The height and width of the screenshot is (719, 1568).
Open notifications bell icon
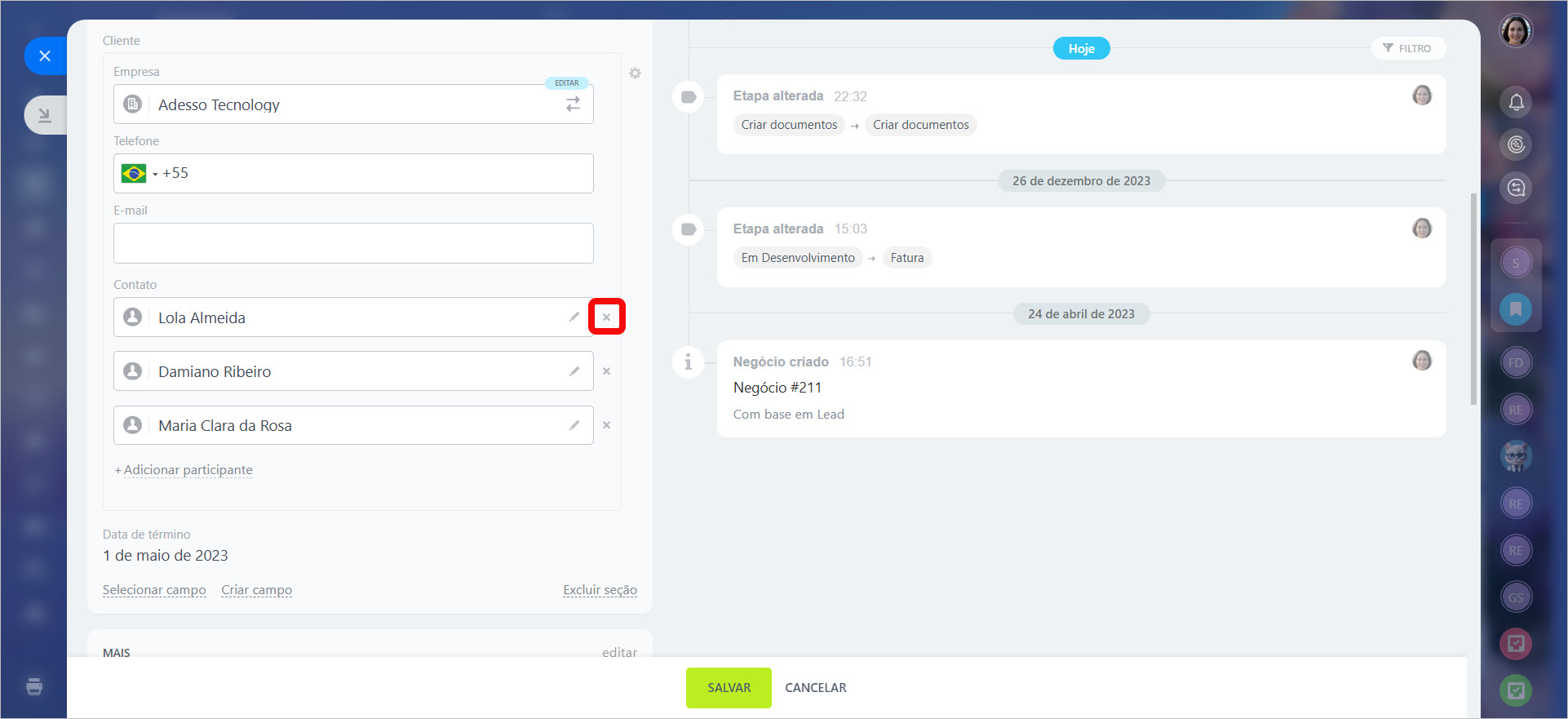coord(1516,102)
